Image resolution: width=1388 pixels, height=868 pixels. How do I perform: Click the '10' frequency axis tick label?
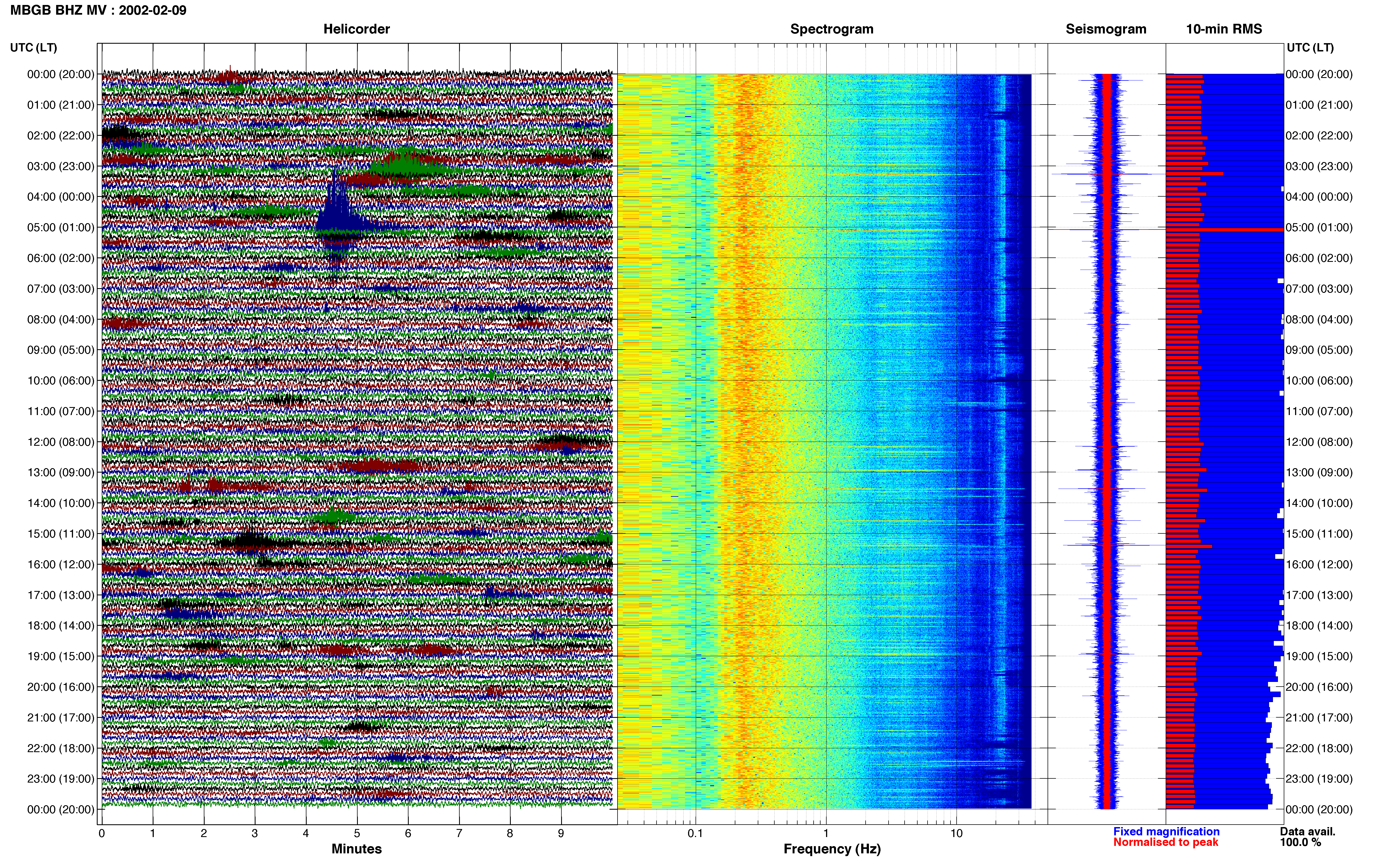pyautogui.click(x=956, y=833)
